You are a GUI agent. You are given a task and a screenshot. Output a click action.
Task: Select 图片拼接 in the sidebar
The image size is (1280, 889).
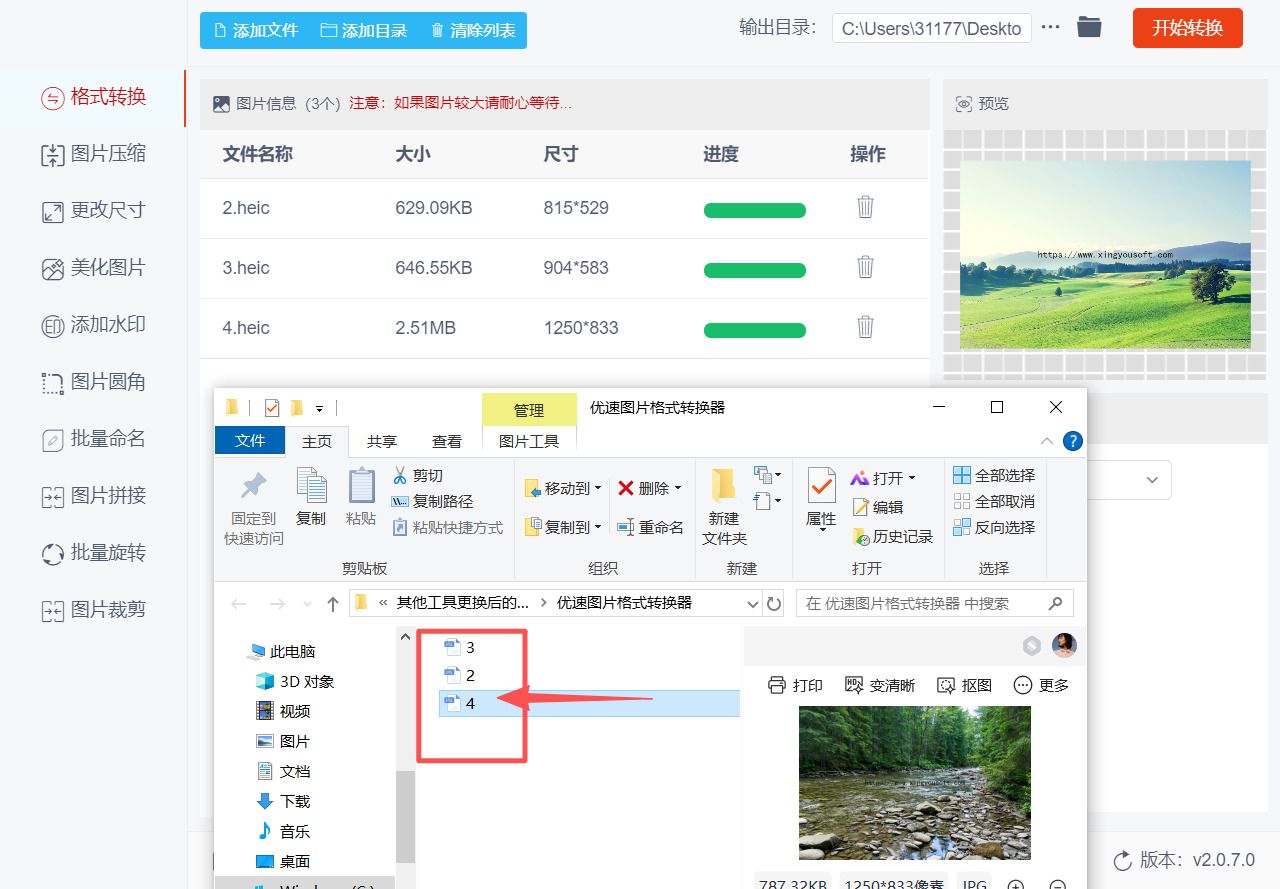click(x=93, y=496)
